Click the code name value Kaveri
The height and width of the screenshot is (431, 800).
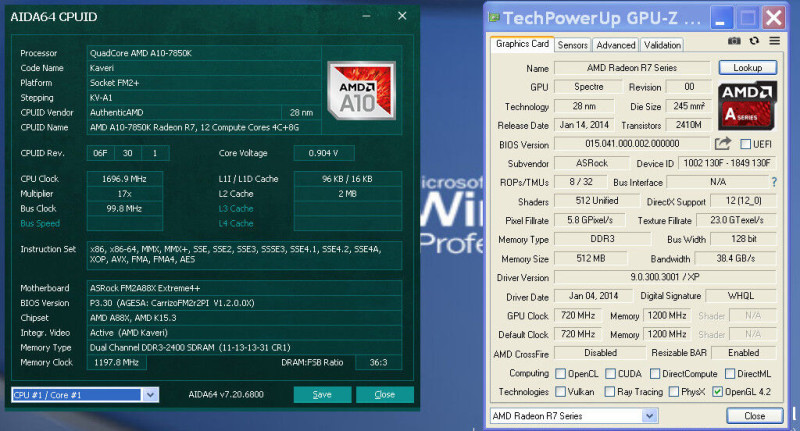coord(204,68)
